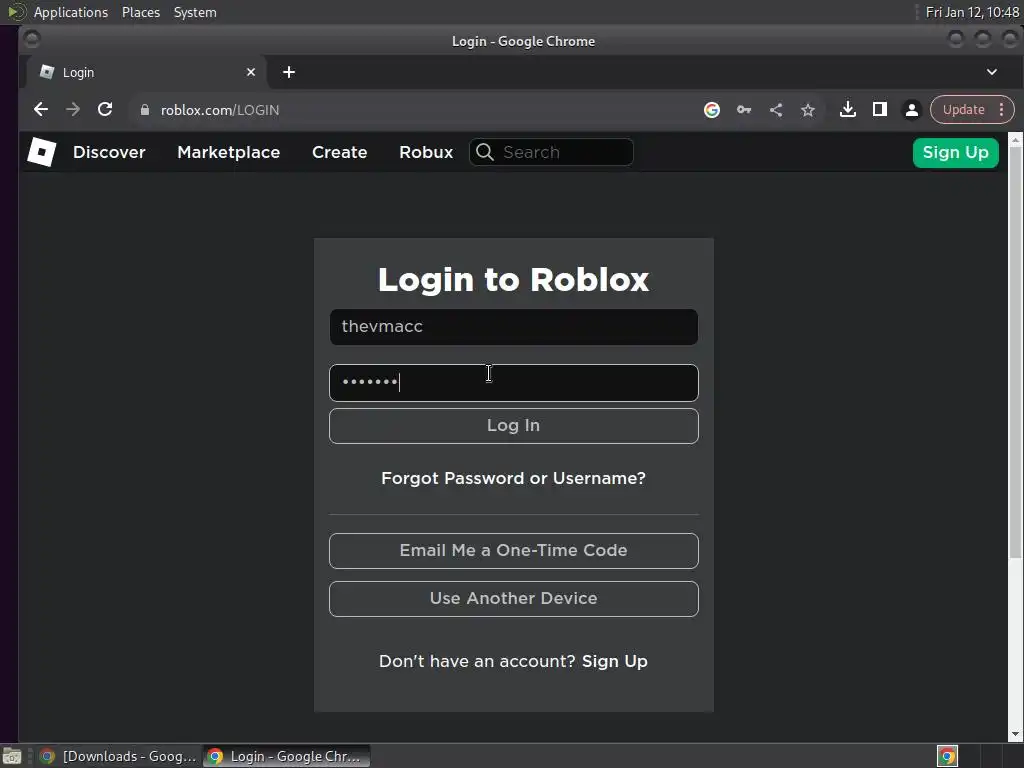Open Chrome three-dot menu
1024x768 pixels.
coord(1001,110)
